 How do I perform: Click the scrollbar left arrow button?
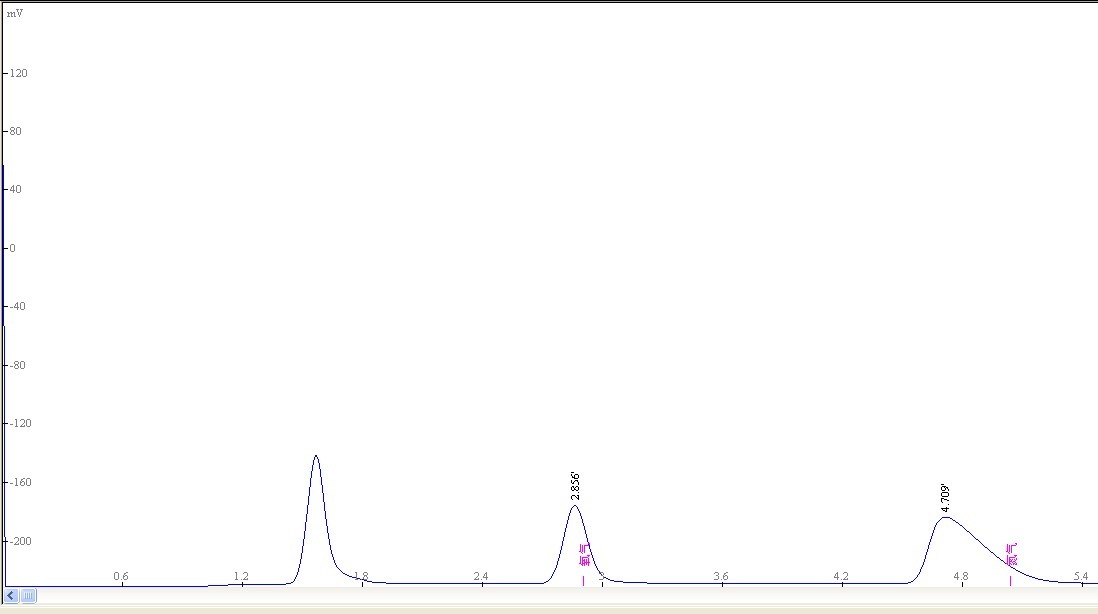(11, 596)
